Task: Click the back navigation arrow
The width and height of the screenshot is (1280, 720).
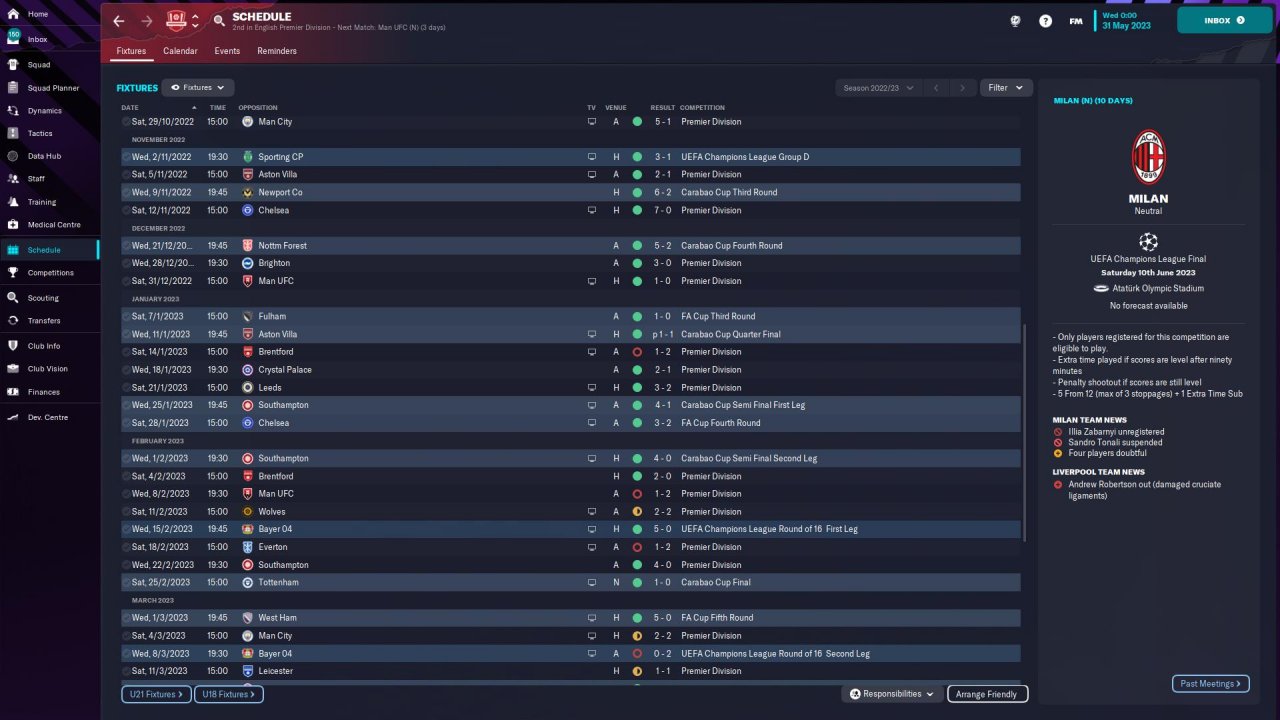Action: 119,21
